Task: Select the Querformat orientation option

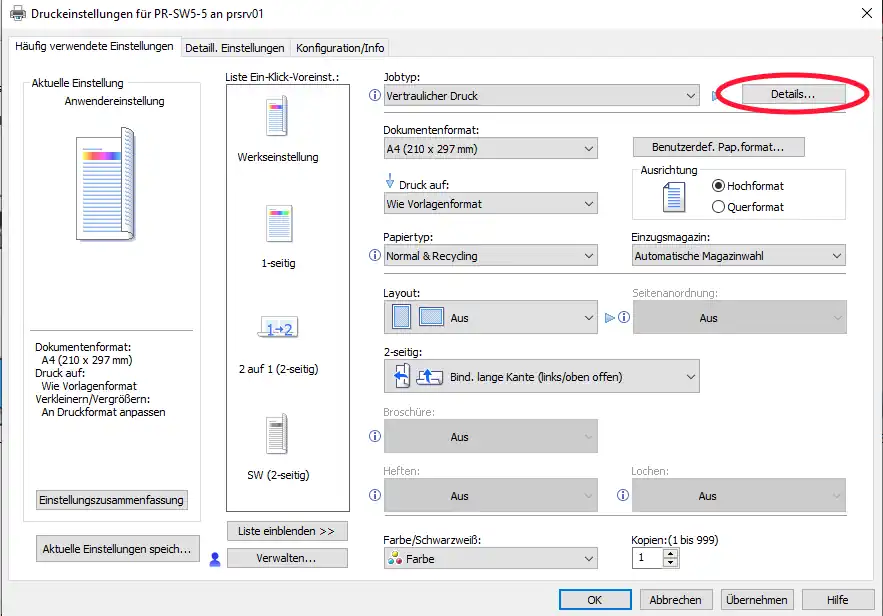Action: (718, 207)
